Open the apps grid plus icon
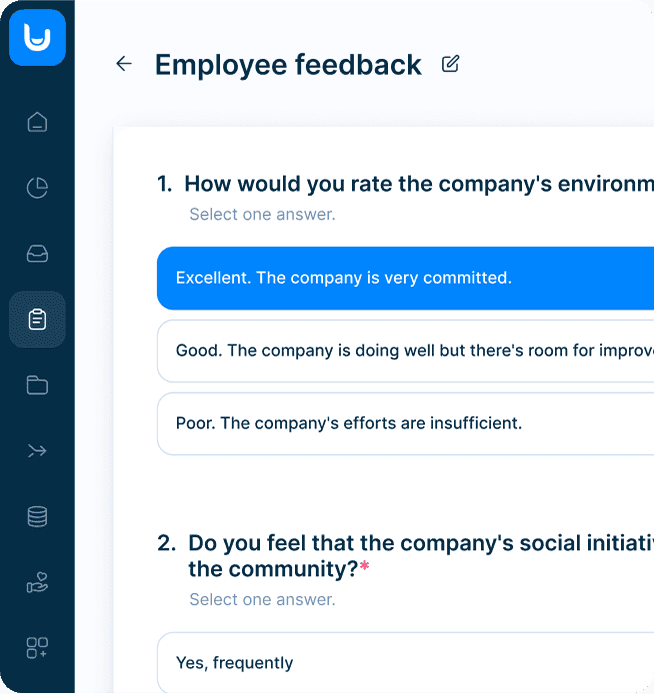 [37, 648]
